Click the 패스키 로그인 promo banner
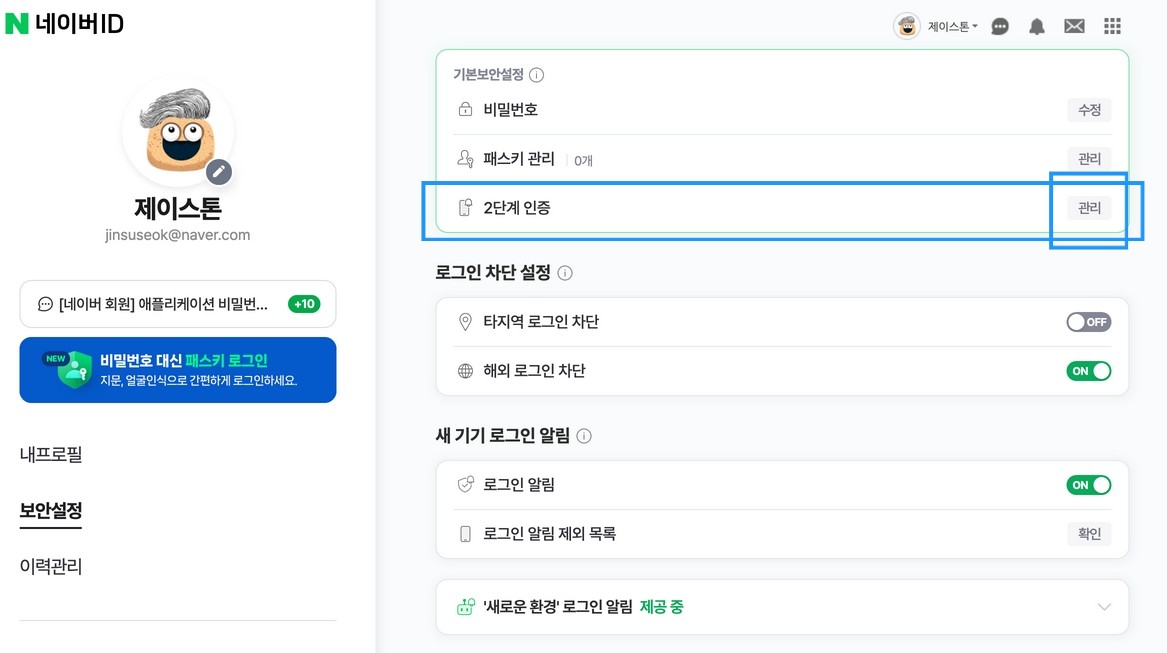The width and height of the screenshot is (1167, 653). click(x=178, y=370)
